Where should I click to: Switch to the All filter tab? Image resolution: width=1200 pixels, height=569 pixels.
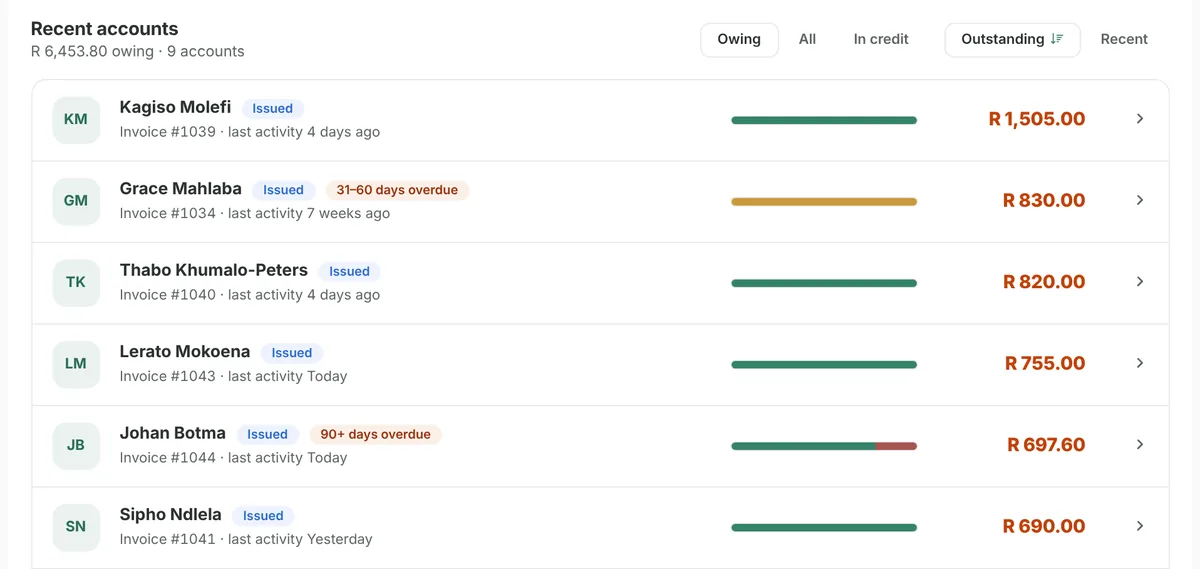click(807, 39)
